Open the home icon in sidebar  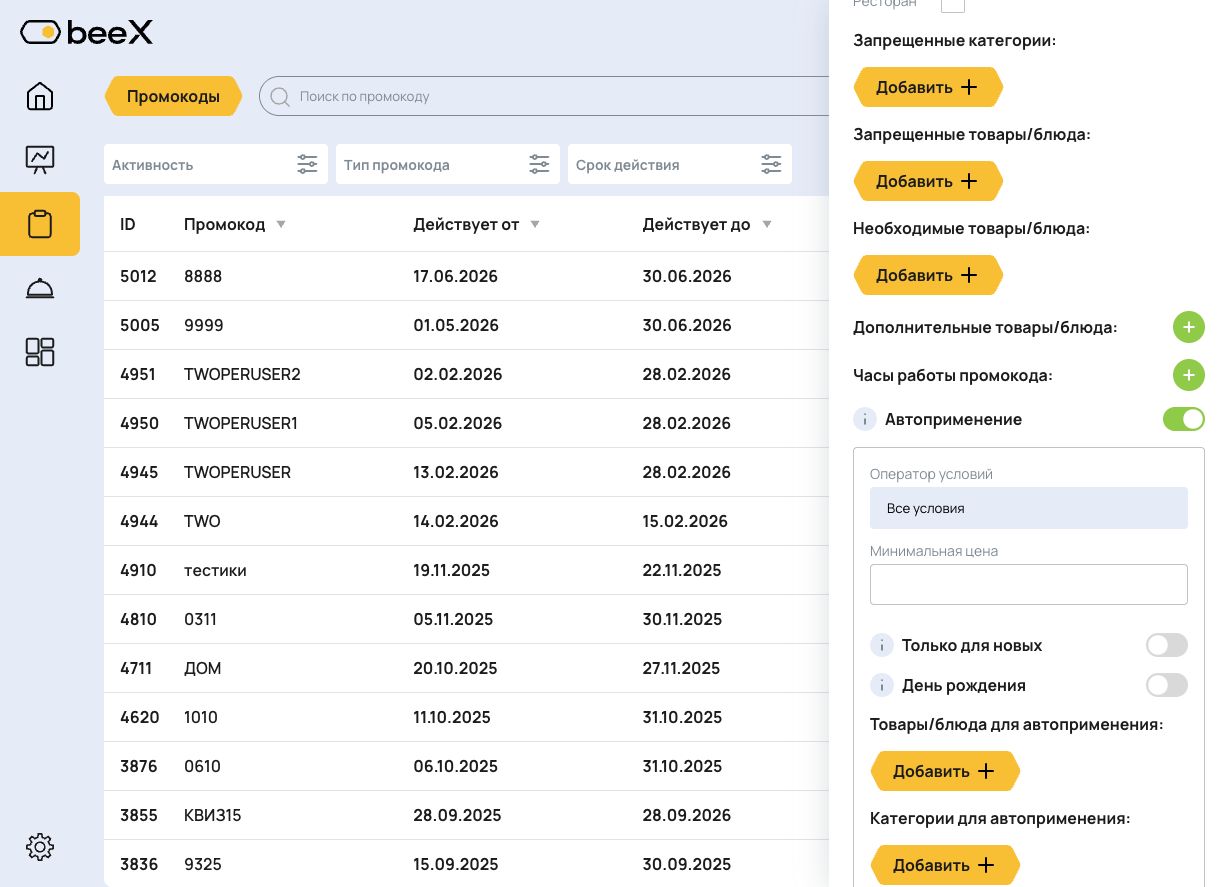point(40,96)
